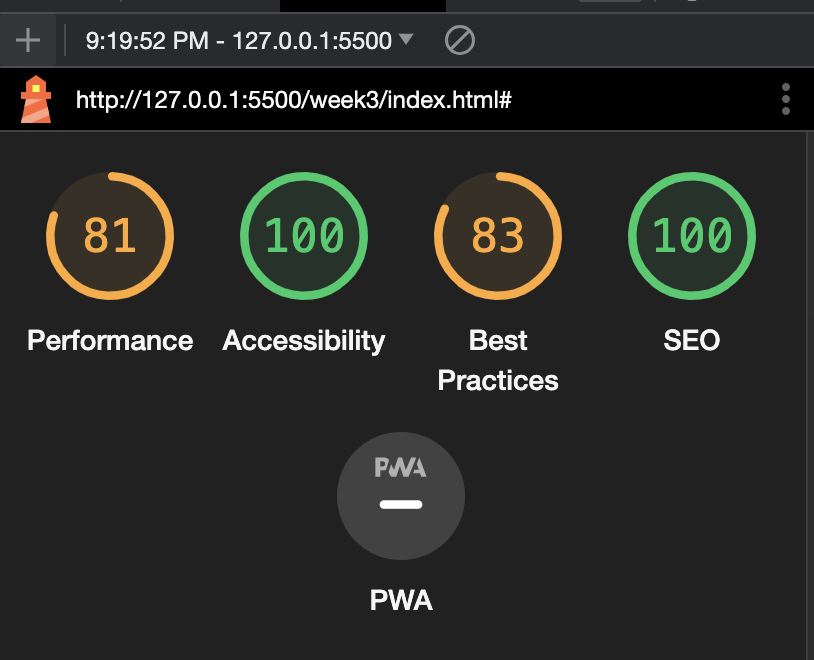814x660 pixels.
Task: Click the Performance score gauge showing 81
Action: pyautogui.click(x=110, y=235)
